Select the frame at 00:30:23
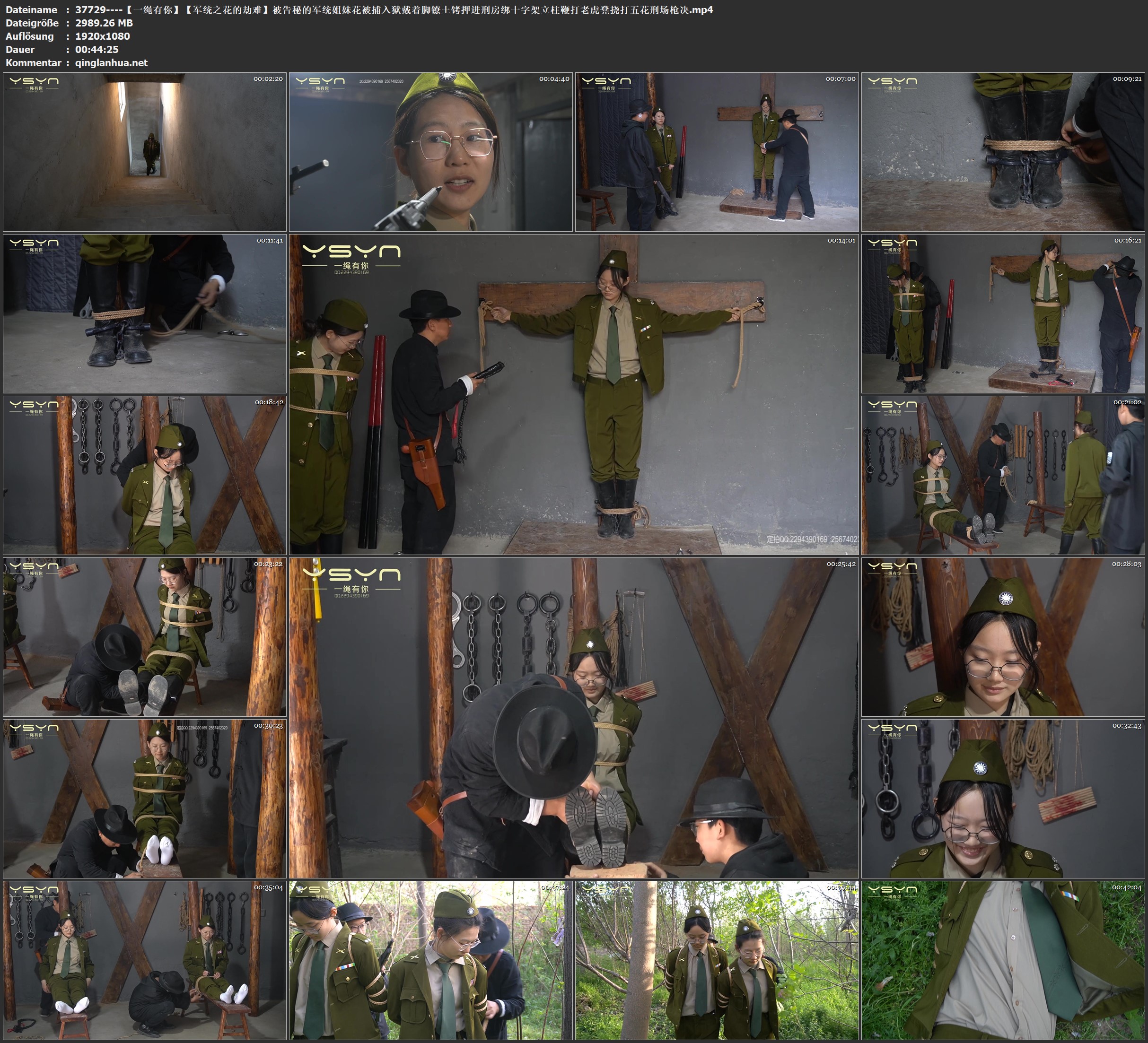The image size is (1148, 1043). (x=145, y=799)
